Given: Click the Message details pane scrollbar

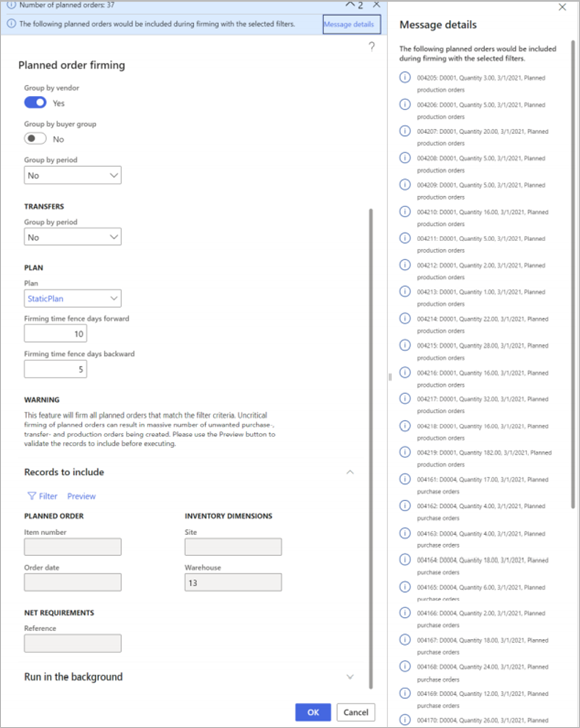Looking at the screenshot, I should pos(573,274).
